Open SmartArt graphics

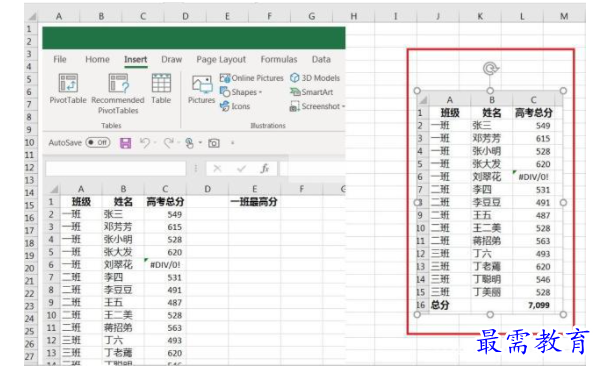[x=312, y=92]
